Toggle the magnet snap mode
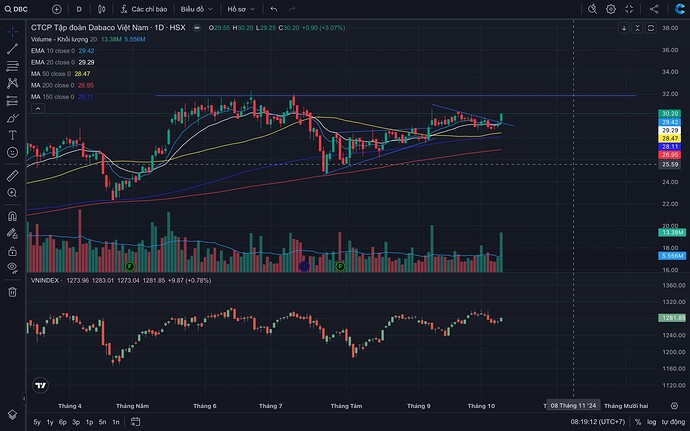 tap(11, 216)
